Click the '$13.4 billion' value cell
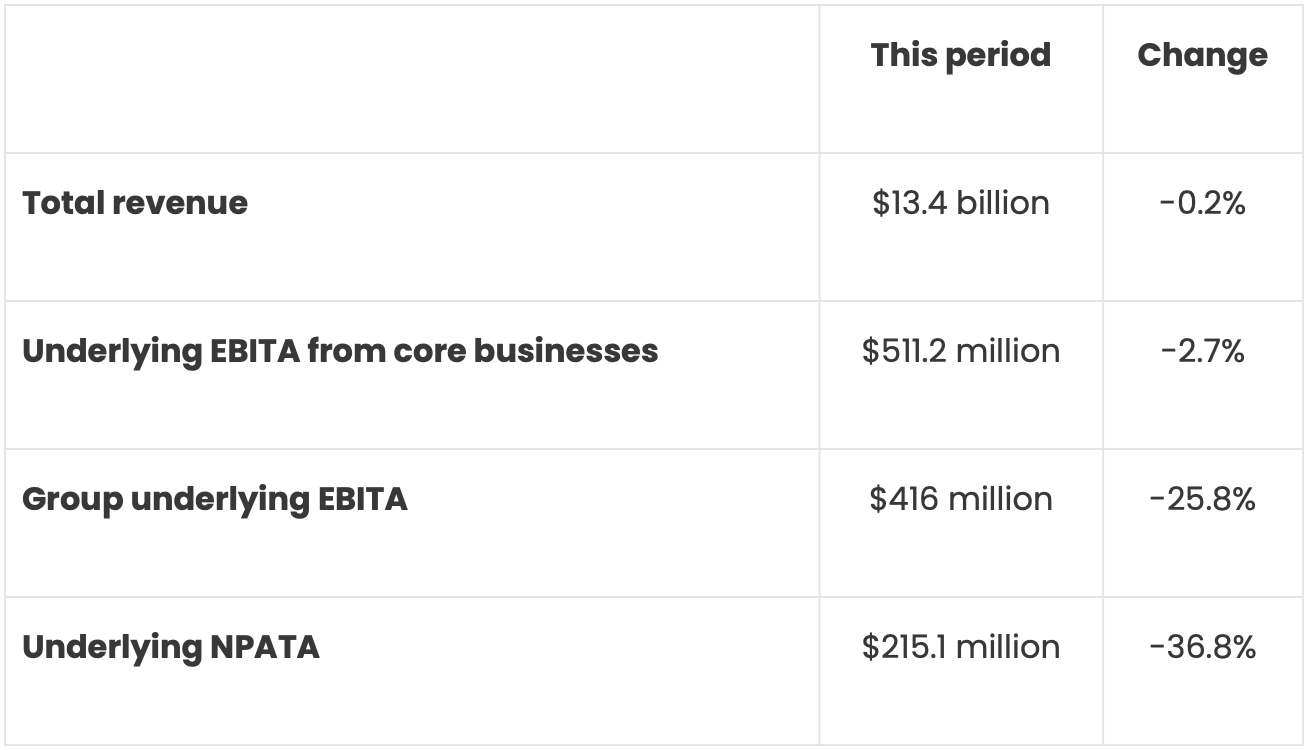Image resolution: width=1308 pixels, height=750 pixels. tap(960, 203)
